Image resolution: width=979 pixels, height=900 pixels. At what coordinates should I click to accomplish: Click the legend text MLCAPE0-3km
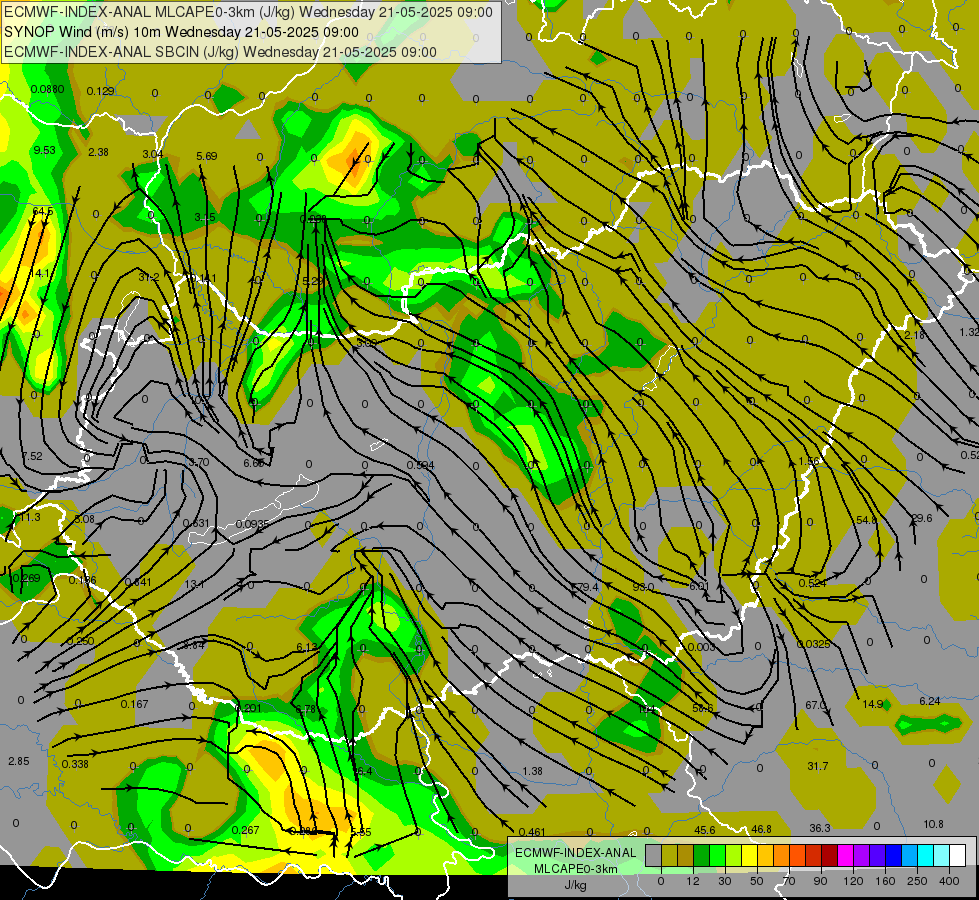point(575,869)
